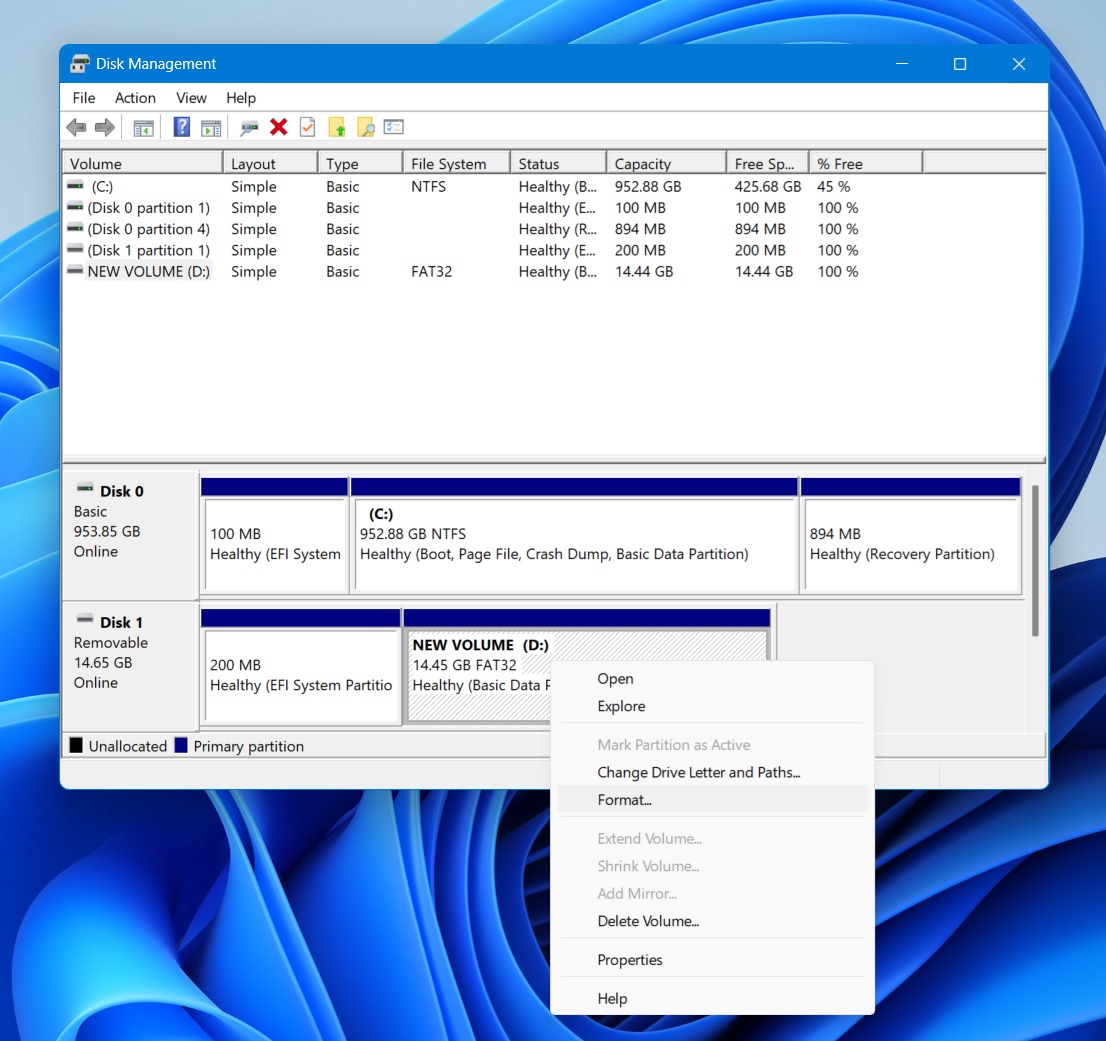Select the 200 MB EFI partition on Disk 1
The height and width of the screenshot is (1041, 1106).
click(x=301, y=667)
